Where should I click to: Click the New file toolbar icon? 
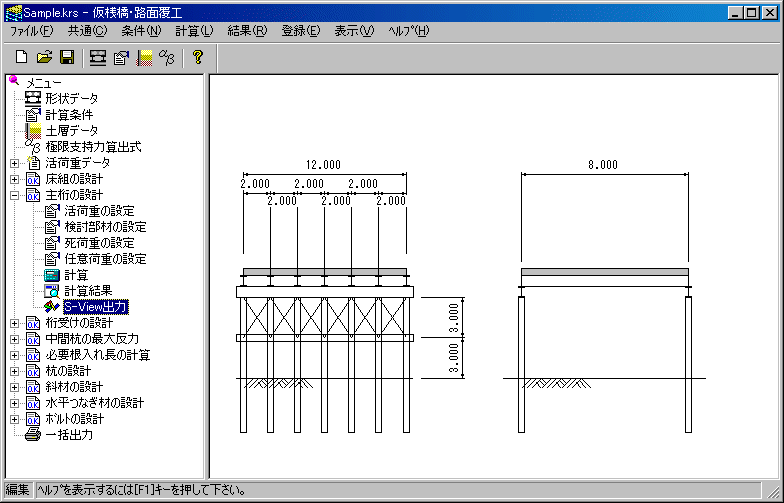click(22, 57)
